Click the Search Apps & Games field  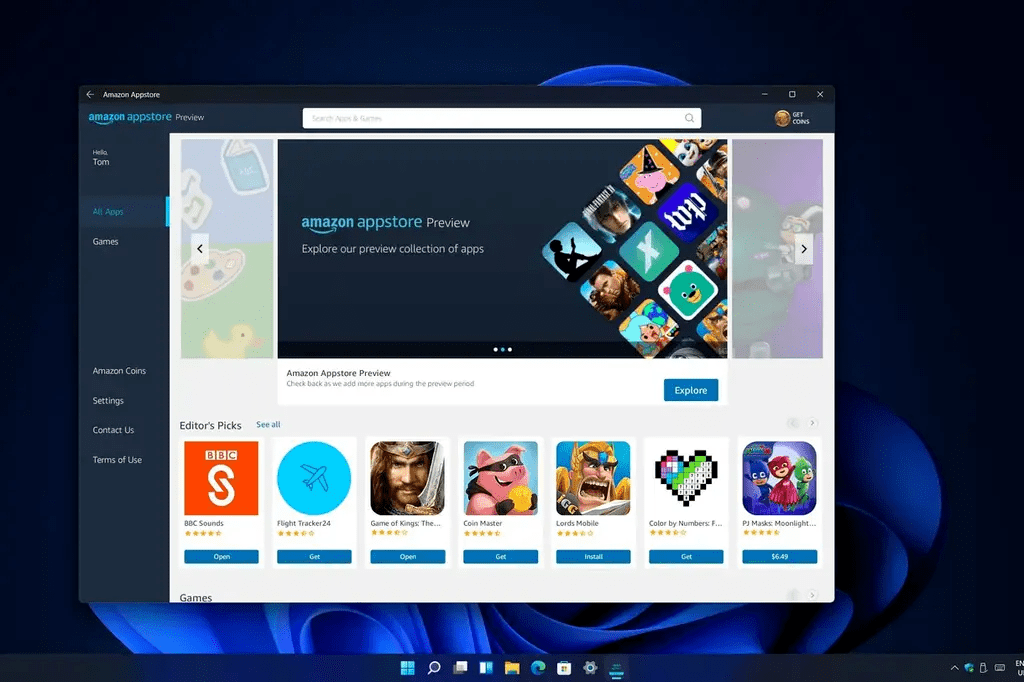(x=502, y=118)
